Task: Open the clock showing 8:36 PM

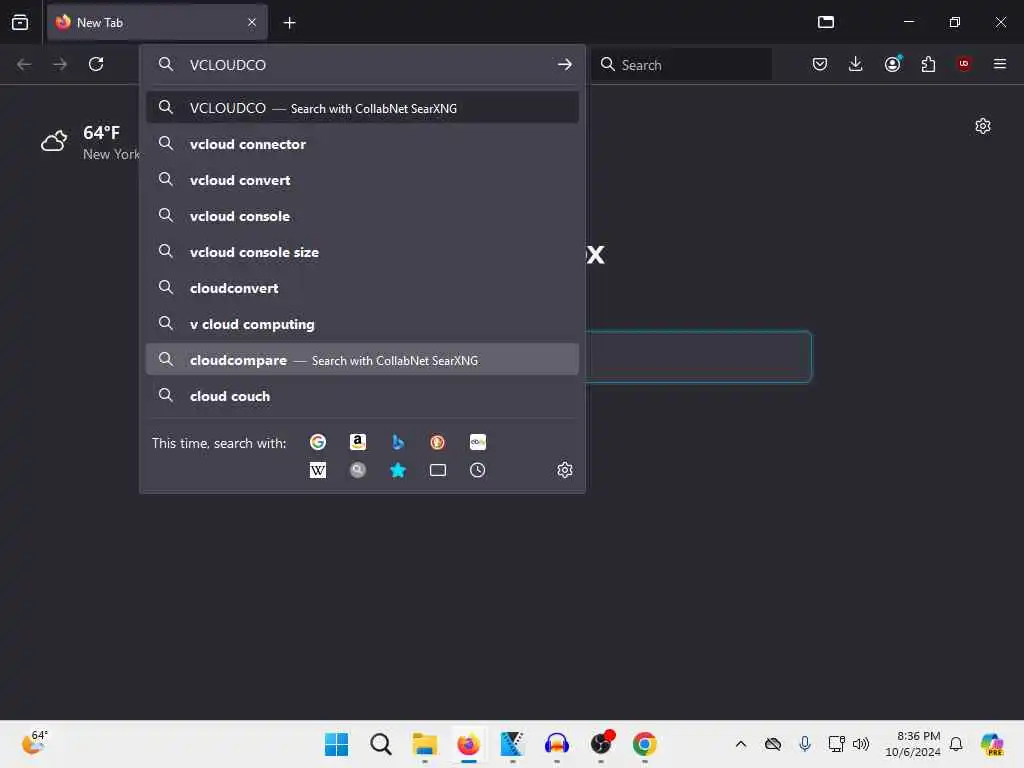Action: [913, 744]
